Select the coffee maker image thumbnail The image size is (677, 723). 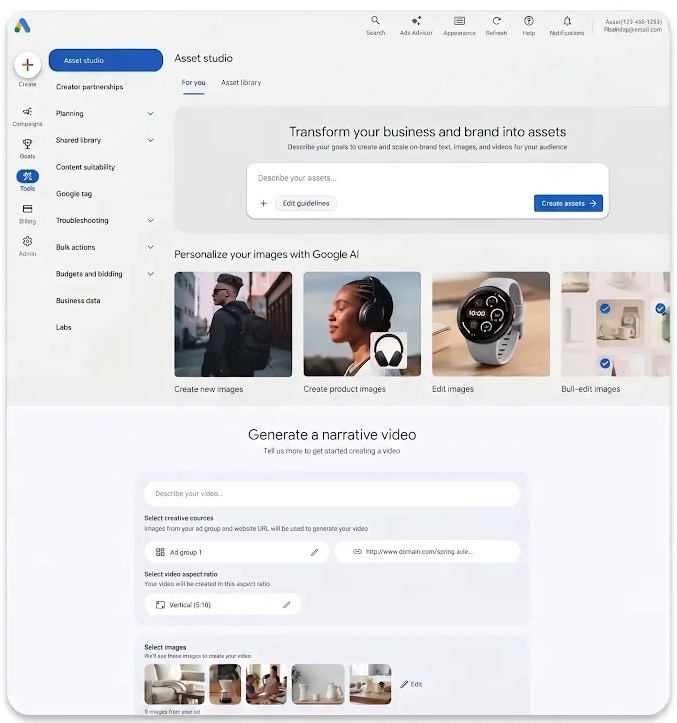[x=225, y=684]
